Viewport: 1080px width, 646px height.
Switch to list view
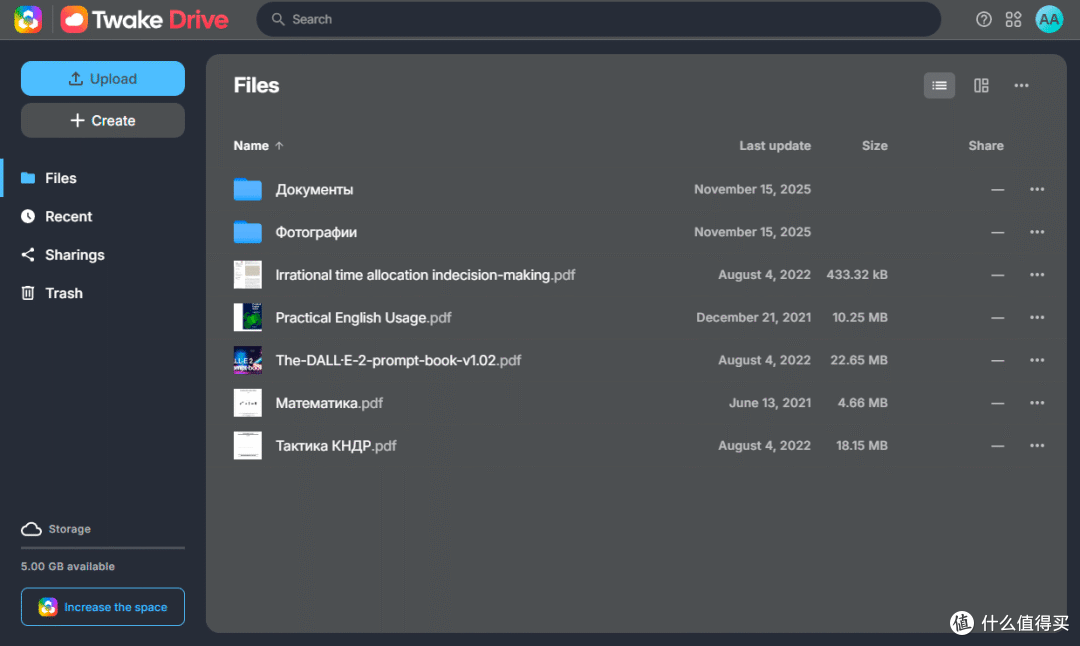(x=939, y=85)
